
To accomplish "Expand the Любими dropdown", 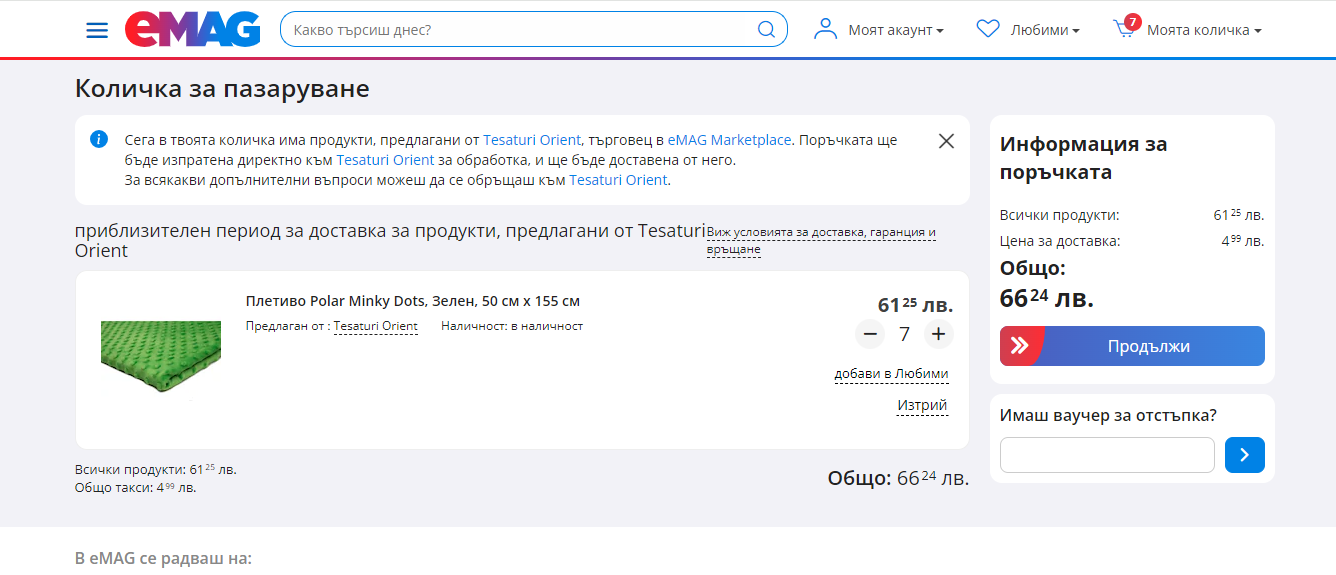I will (x=1045, y=30).
